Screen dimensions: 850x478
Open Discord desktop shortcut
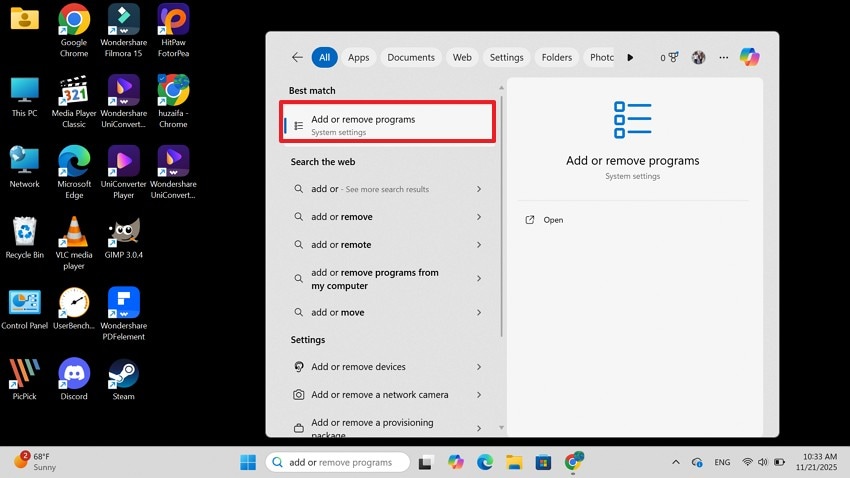point(74,379)
